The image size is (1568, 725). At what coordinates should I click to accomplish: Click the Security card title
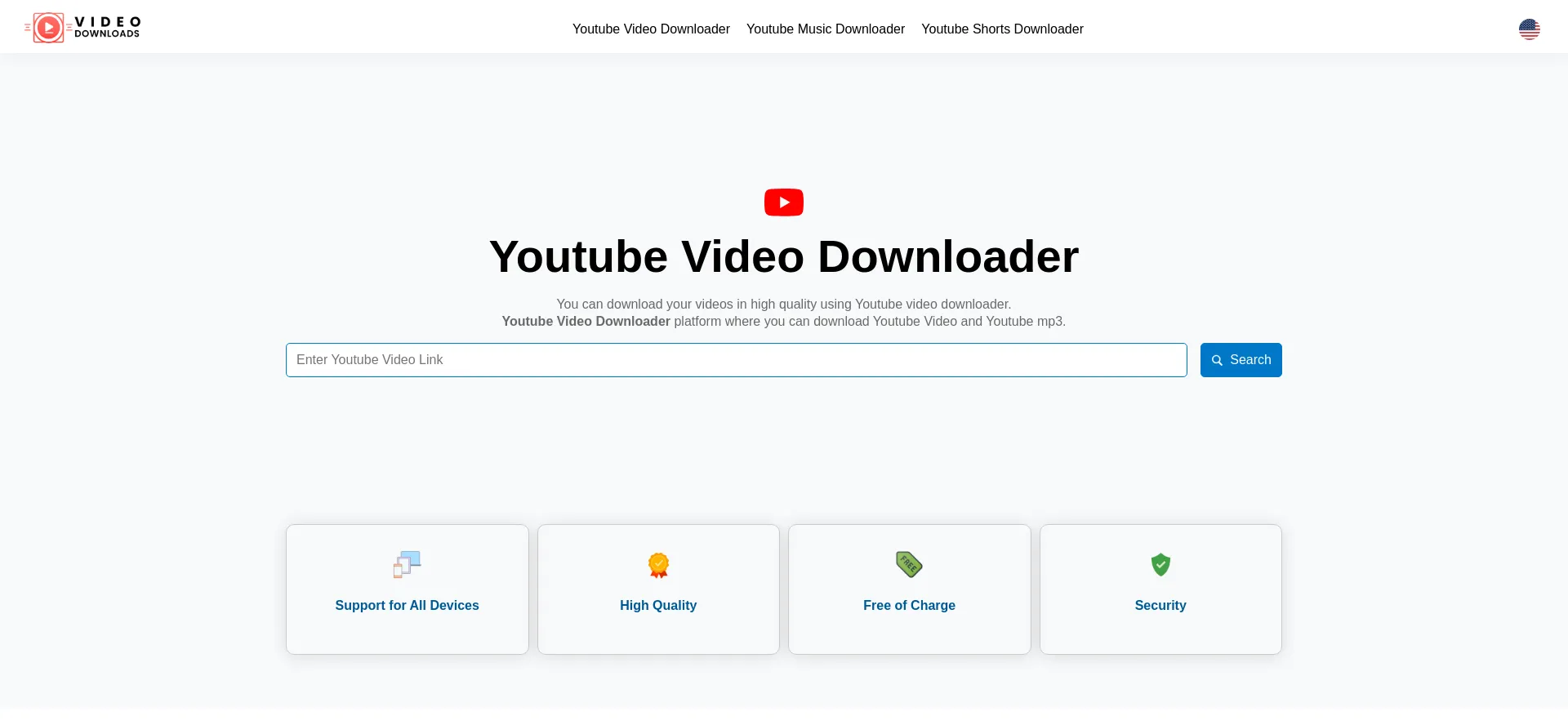tap(1160, 605)
